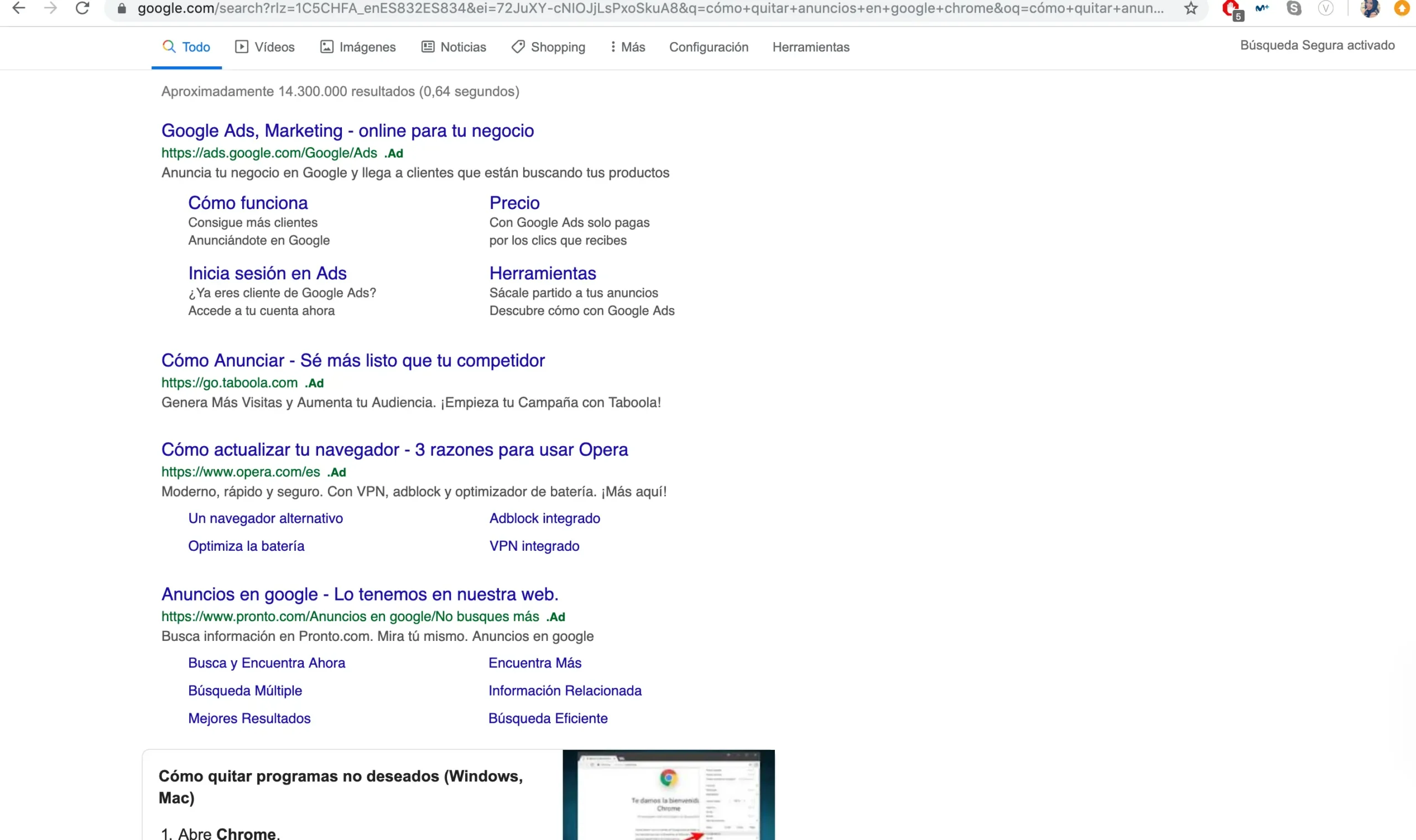The height and width of the screenshot is (840, 1416).
Task: Click the orange Chrome update arrow icon
Action: (x=1401, y=8)
